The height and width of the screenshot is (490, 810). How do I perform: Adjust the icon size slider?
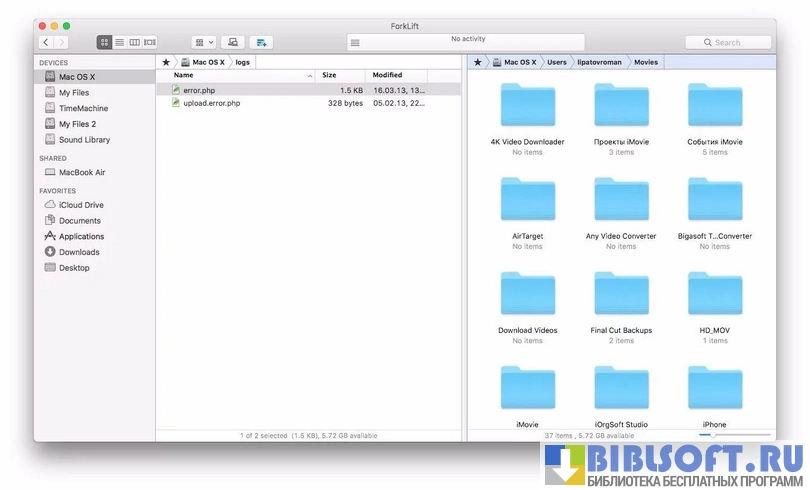click(x=712, y=436)
